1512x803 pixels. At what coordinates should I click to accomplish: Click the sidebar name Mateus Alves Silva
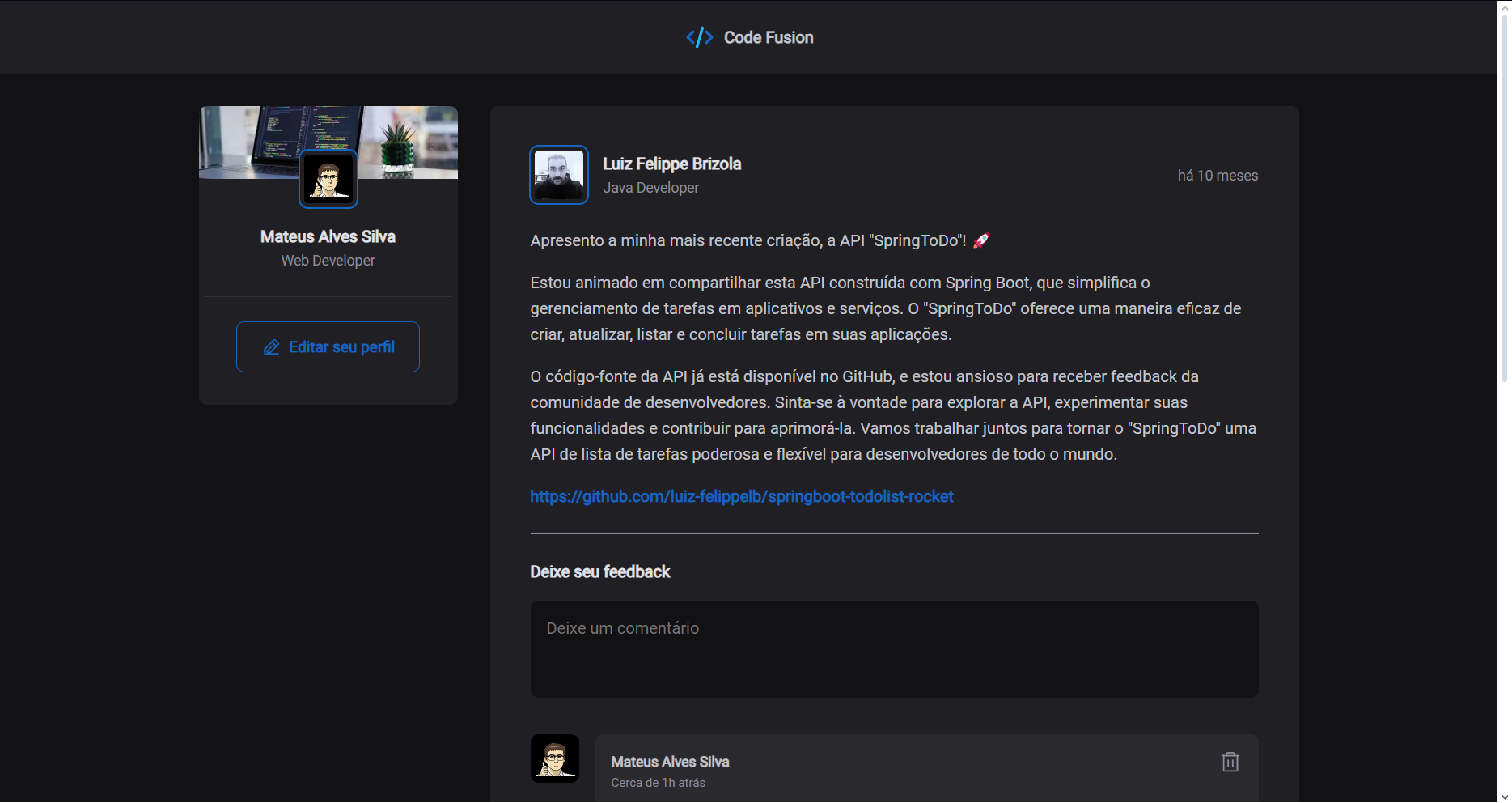click(328, 236)
